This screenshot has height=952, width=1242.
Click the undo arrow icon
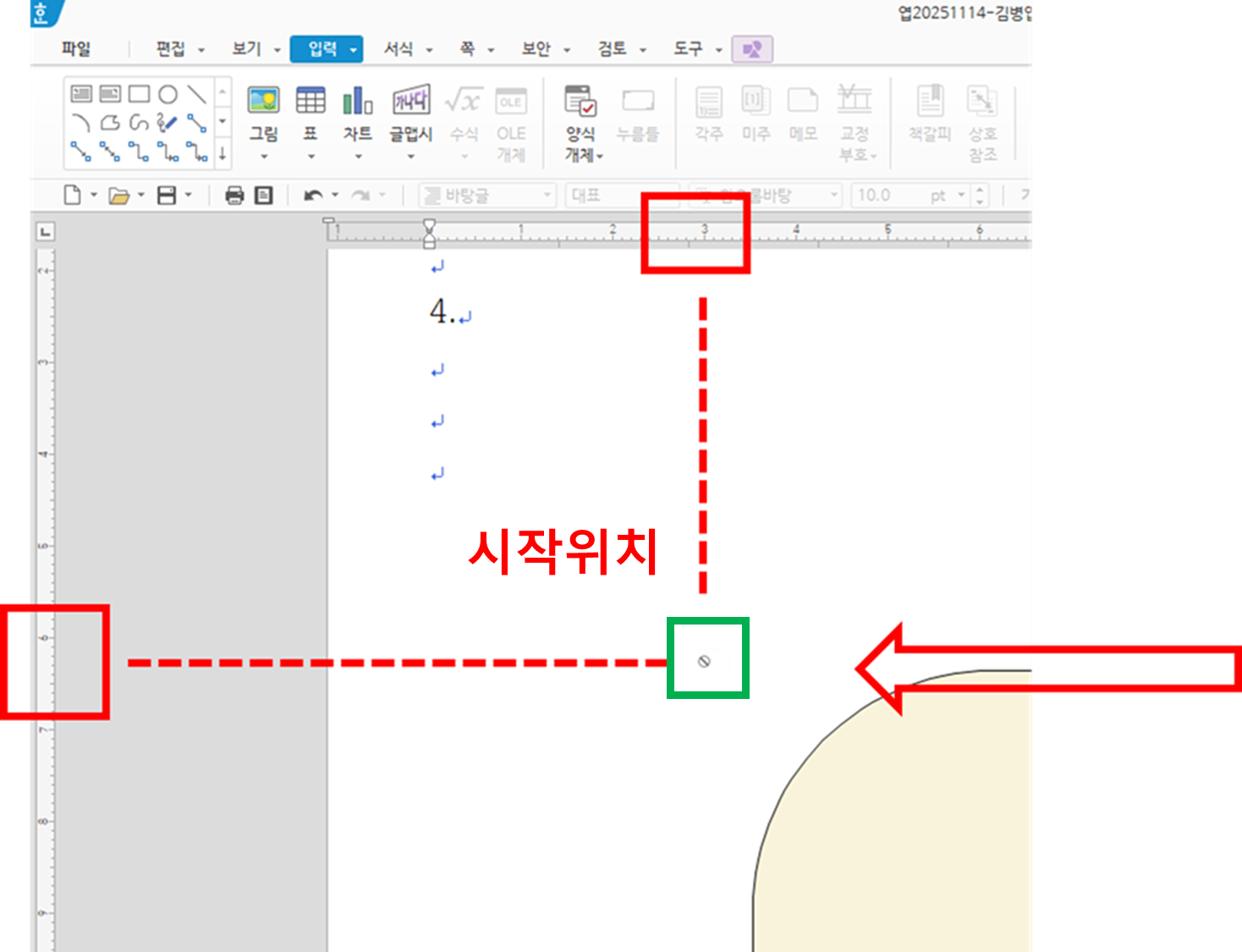point(313,195)
